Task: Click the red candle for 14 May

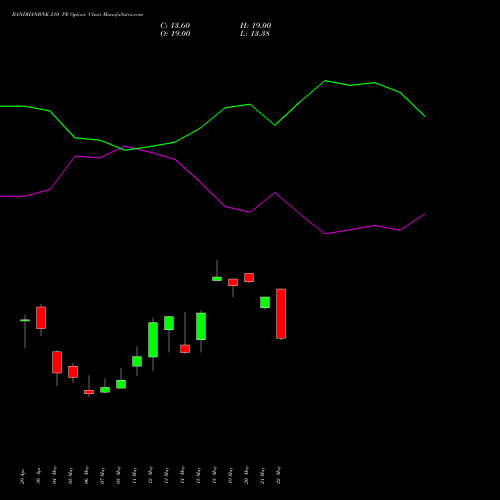Action: pyautogui.click(x=185, y=349)
